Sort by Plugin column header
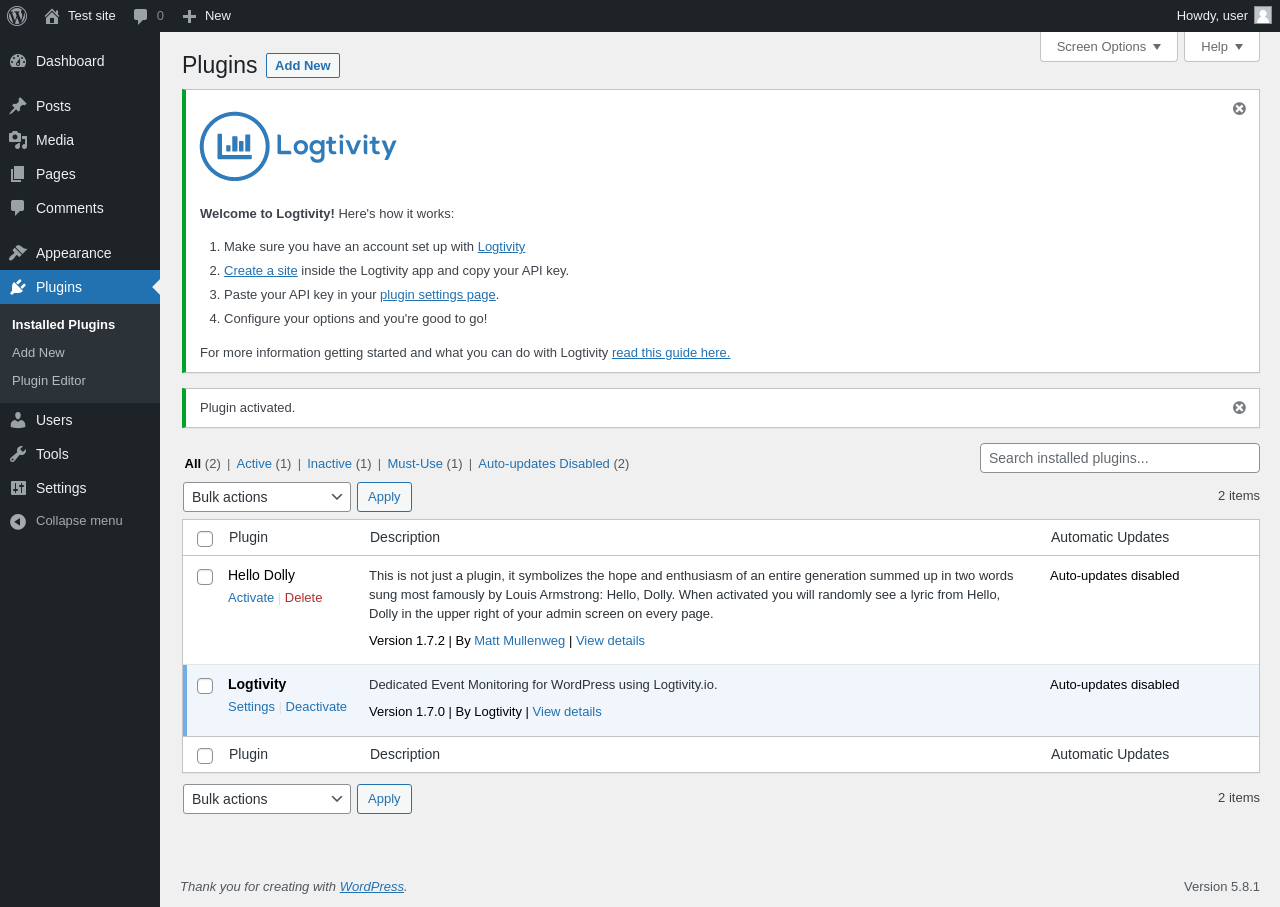 click(x=248, y=537)
